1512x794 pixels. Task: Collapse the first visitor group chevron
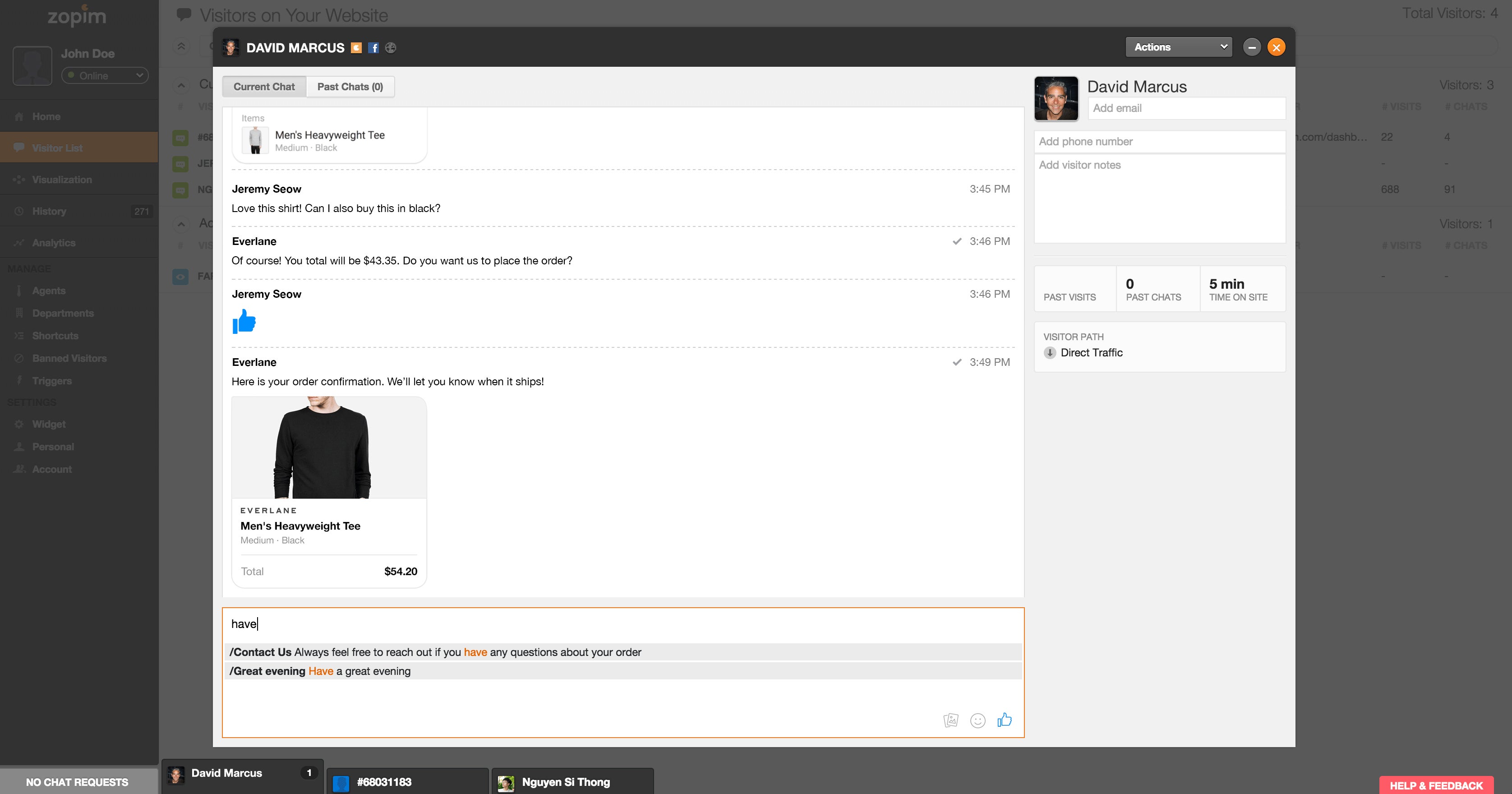pyautogui.click(x=181, y=86)
